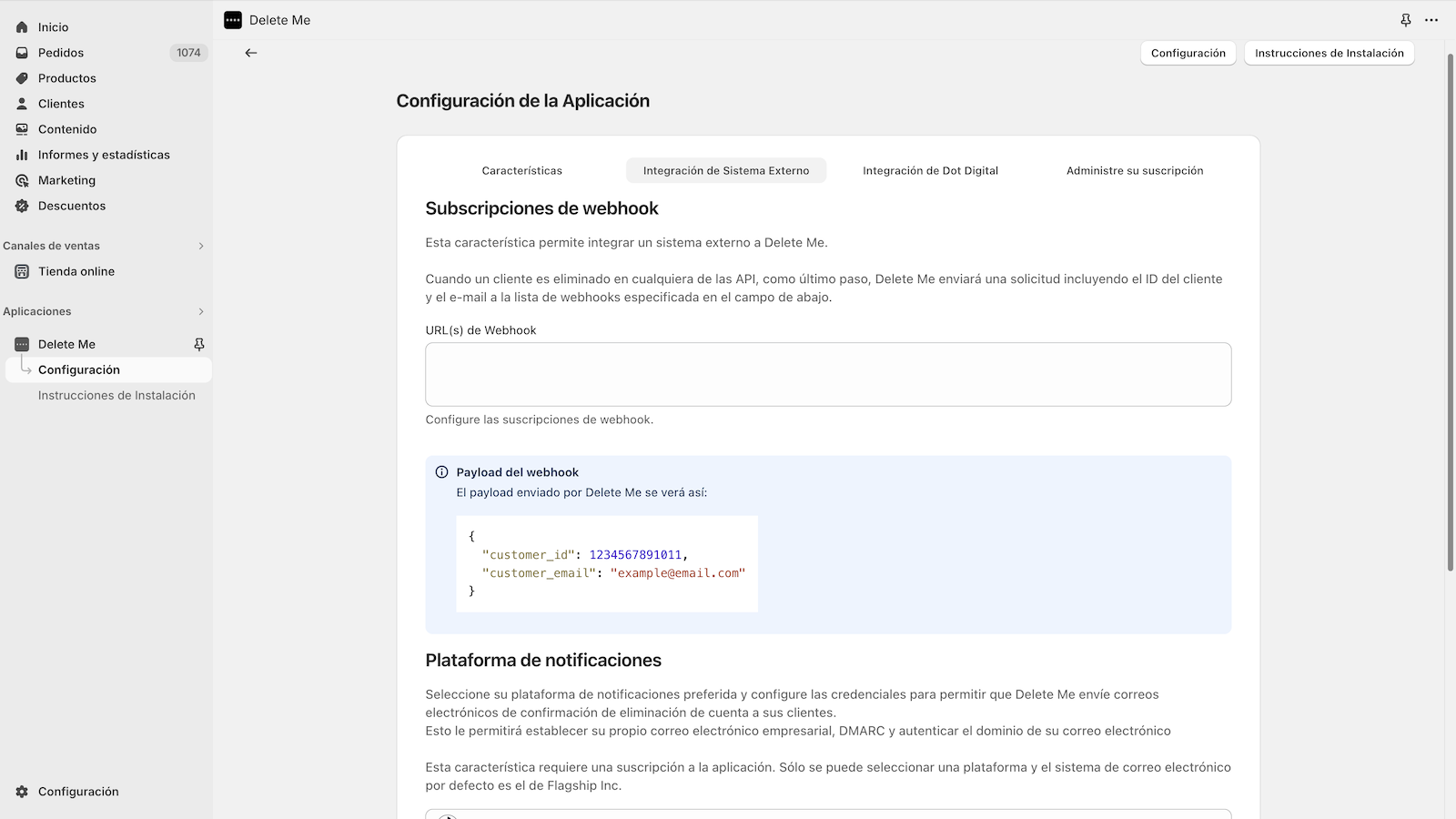Click the "example@email.com" value in payload
This screenshot has height=819, width=1456.
[x=678, y=573]
